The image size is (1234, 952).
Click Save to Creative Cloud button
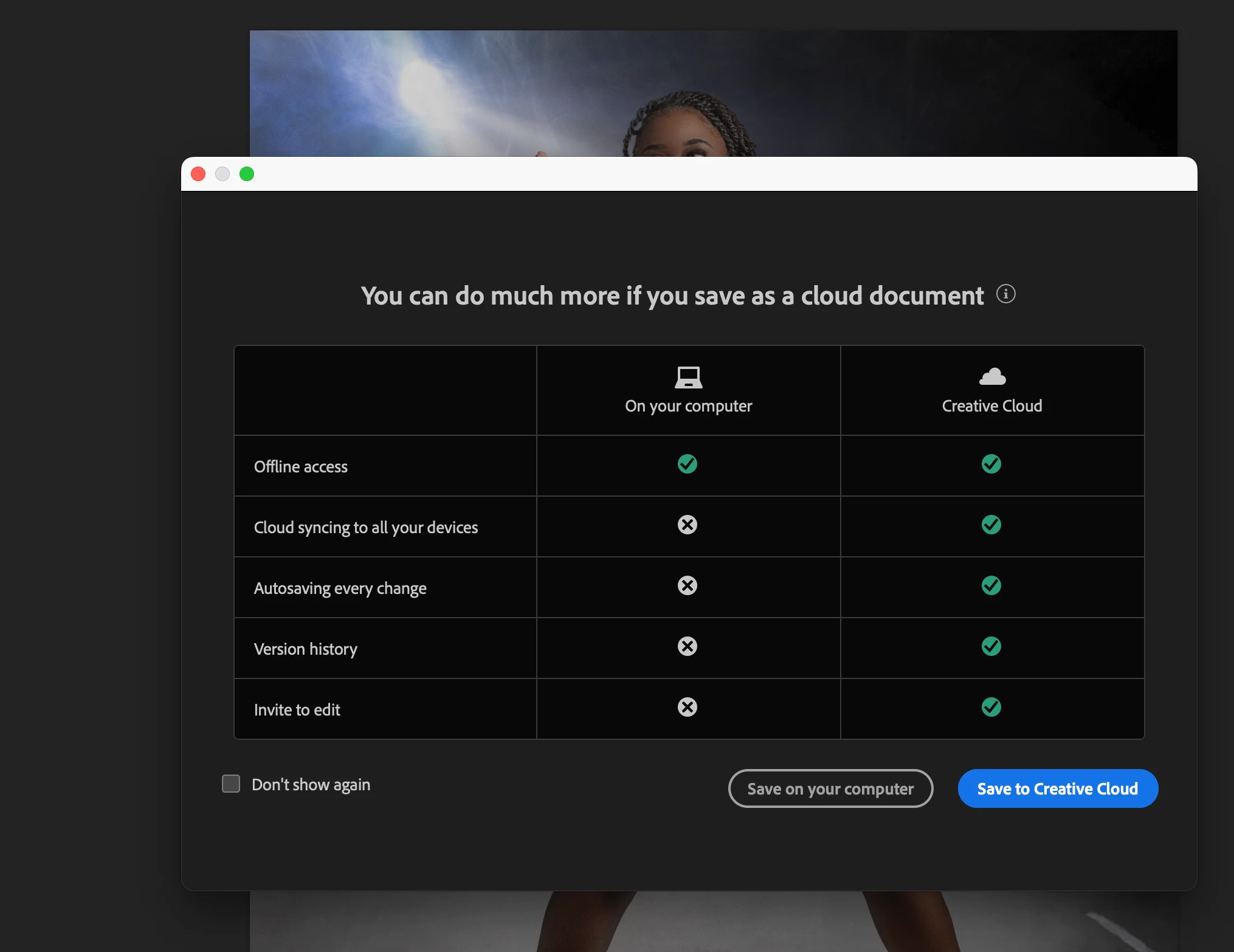[x=1057, y=788]
